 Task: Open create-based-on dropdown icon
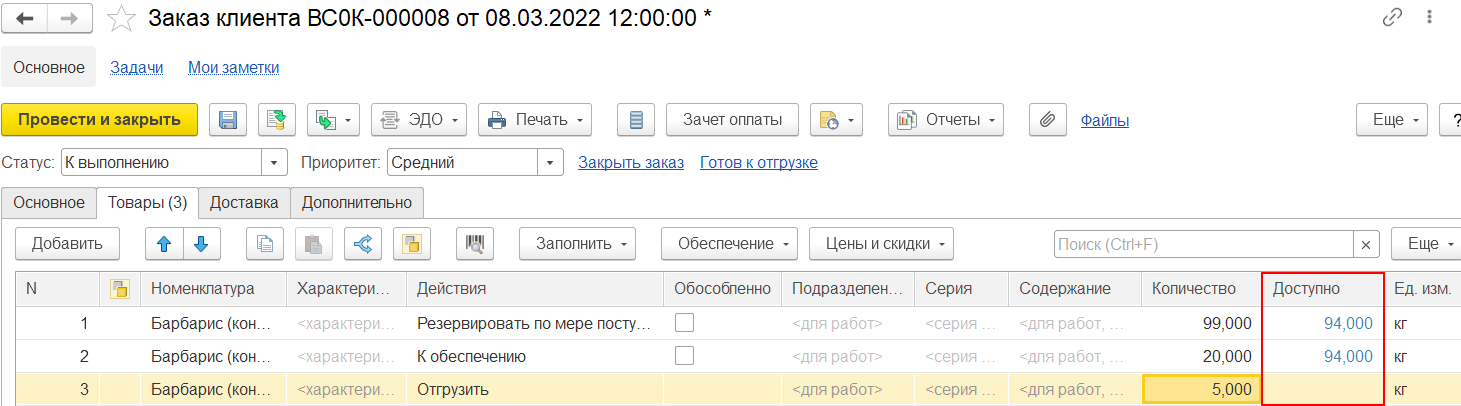pos(333,120)
